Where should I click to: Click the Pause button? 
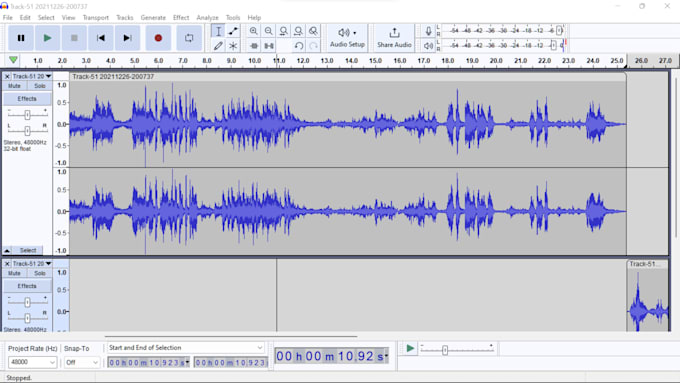21,38
